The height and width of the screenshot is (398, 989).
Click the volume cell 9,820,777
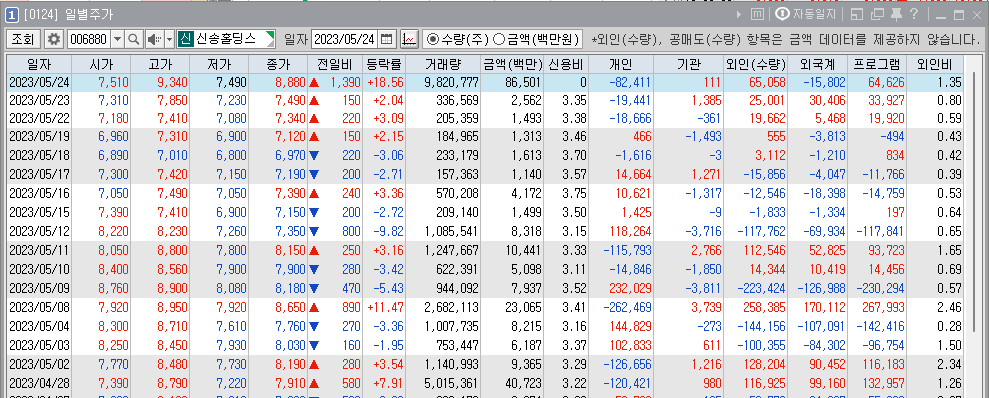443,83
